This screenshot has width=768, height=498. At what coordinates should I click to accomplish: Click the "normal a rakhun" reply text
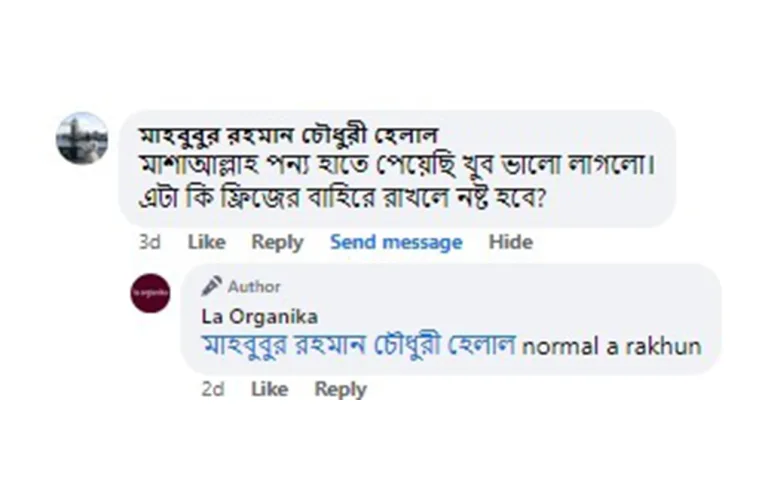pyautogui.click(x=612, y=347)
